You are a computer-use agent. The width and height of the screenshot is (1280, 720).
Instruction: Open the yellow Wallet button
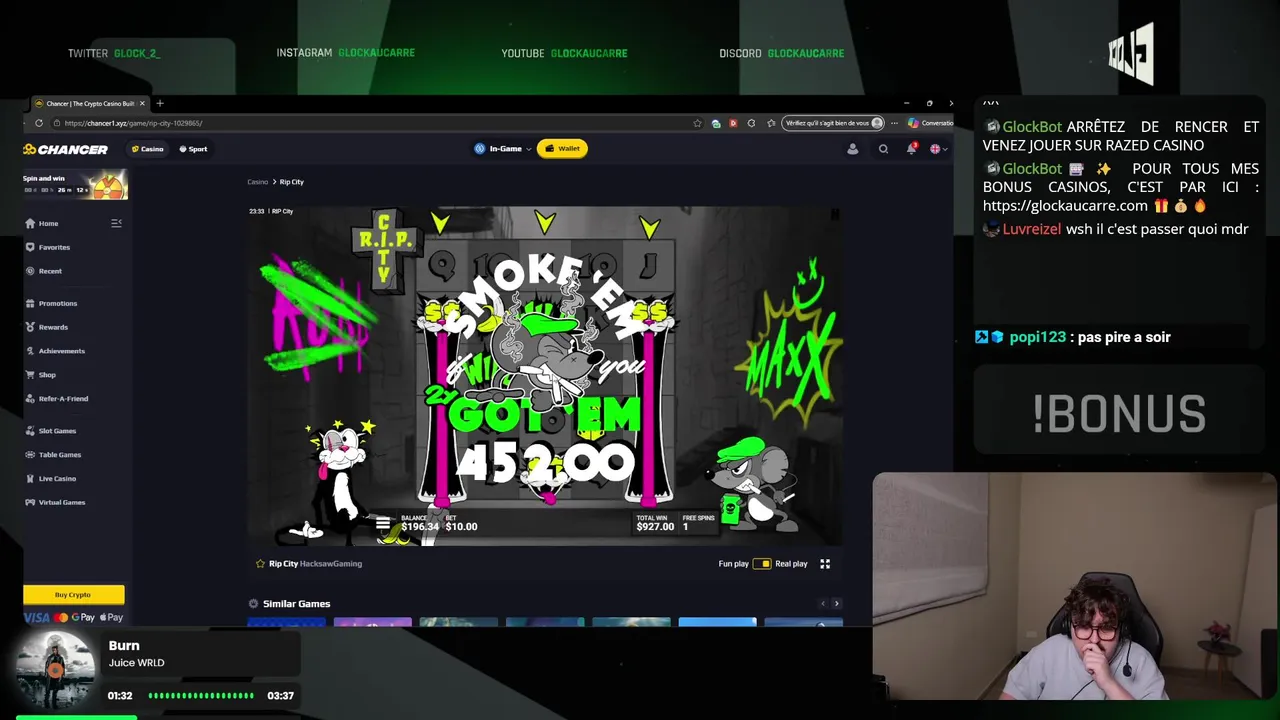click(x=562, y=149)
